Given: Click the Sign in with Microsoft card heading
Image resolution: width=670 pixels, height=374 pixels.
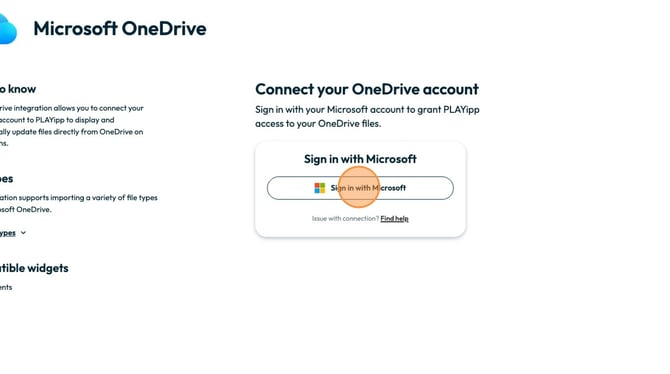Looking at the screenshot, I should [x=360, y=159].
